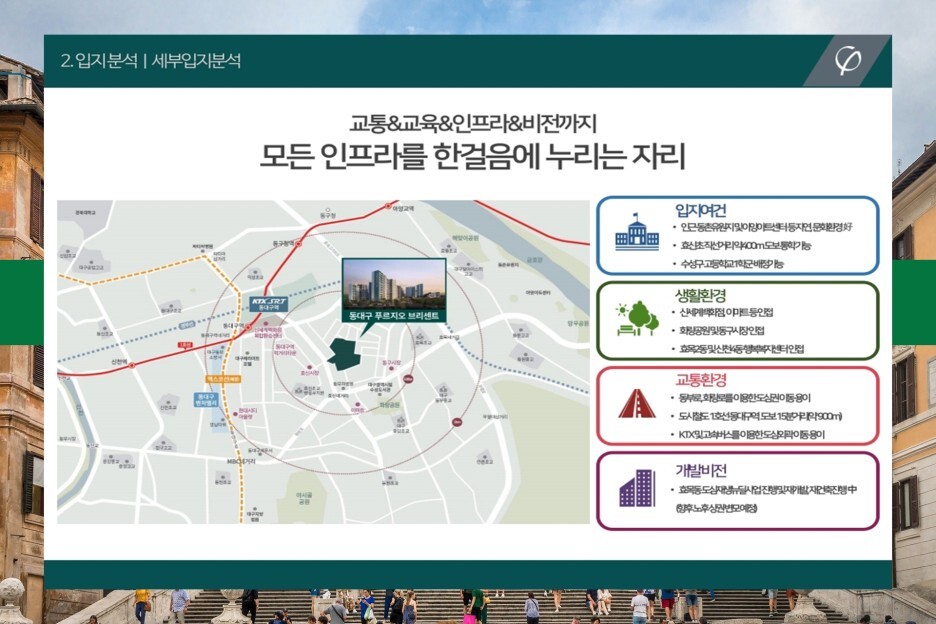Click the title 모든 인프라를 한걸음에 누리는 자리
Screen dimensions: 936x624
[472, 156]
